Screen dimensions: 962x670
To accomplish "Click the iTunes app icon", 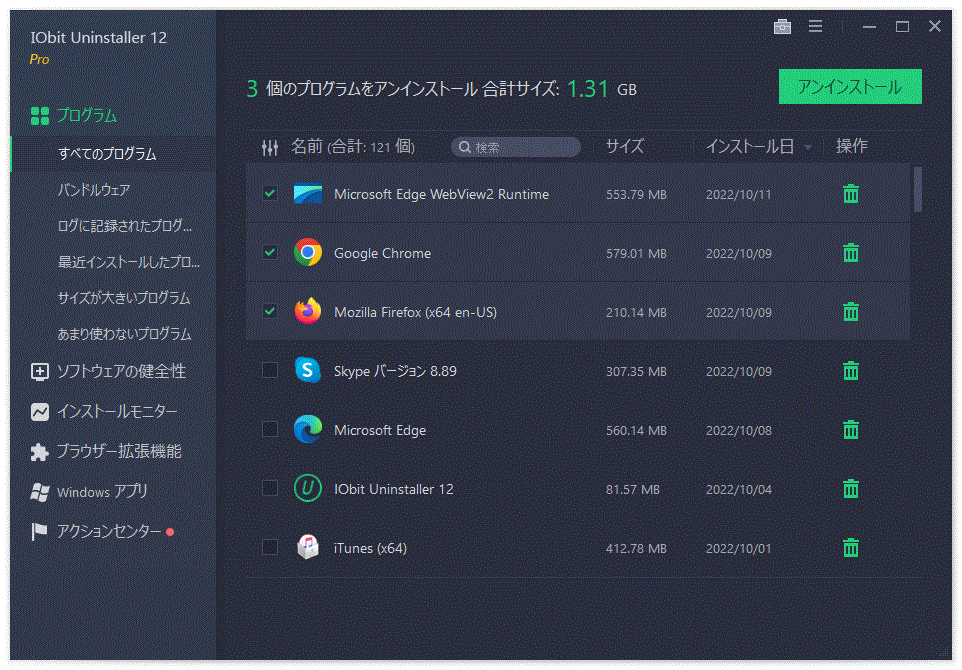I will click(x=308, y=547).
